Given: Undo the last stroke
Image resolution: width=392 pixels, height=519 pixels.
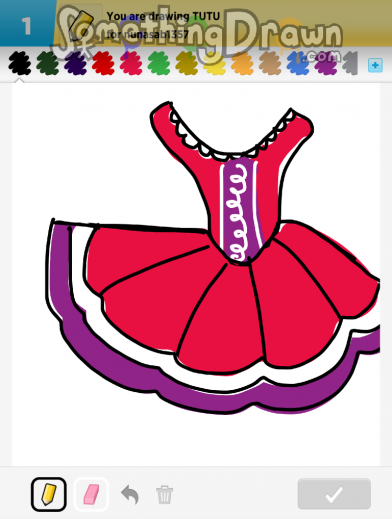Looking at the screenshot, I should (x=130, y=494).
